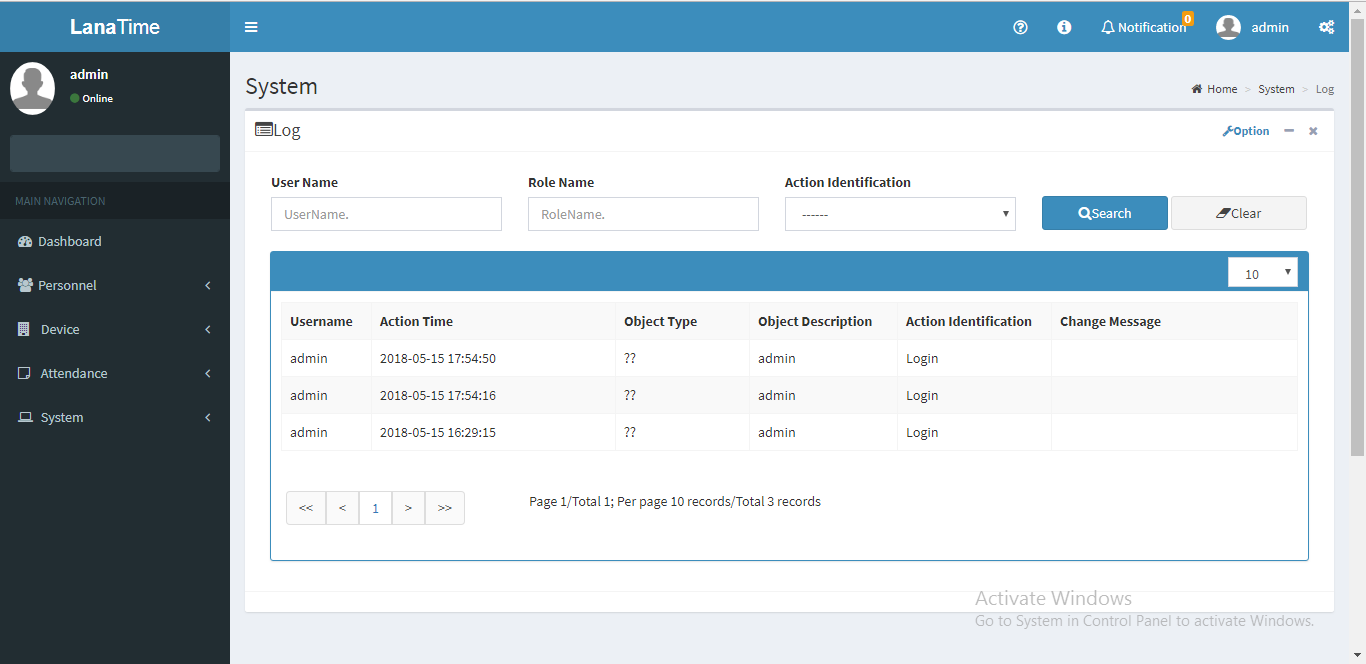1366x664 pixels.
Task: Click the info icon in the top bar
Action: pos(1063,27)
